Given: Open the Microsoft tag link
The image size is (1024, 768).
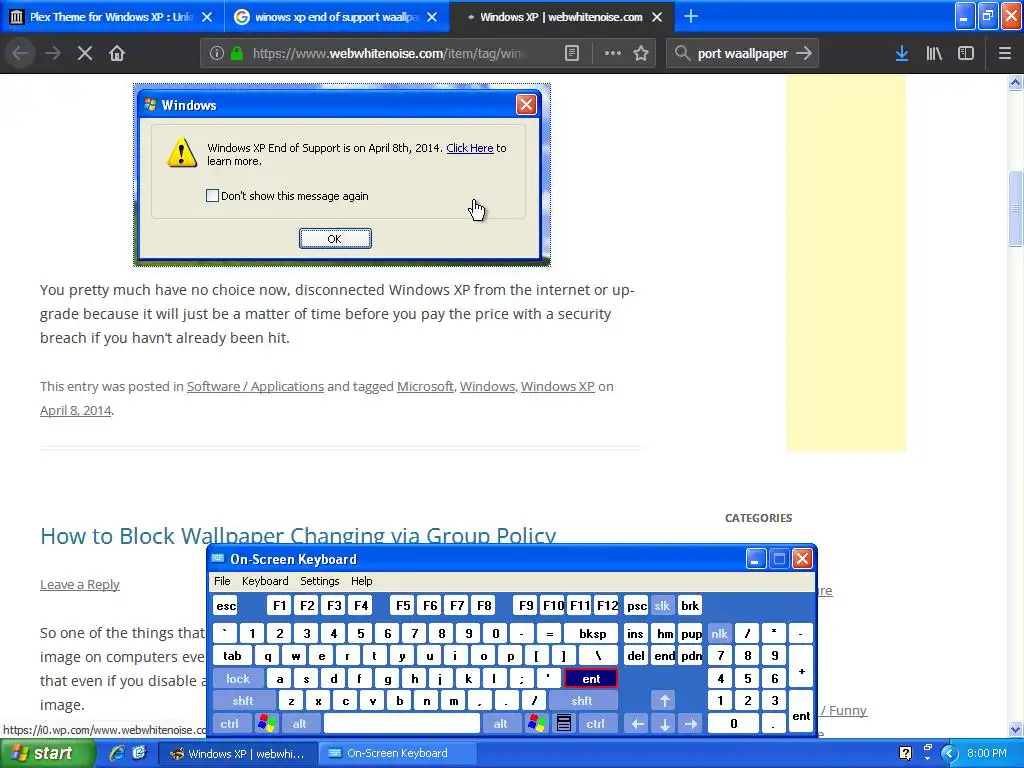Looking at the screenshot, I should click(x=425, y=386).
